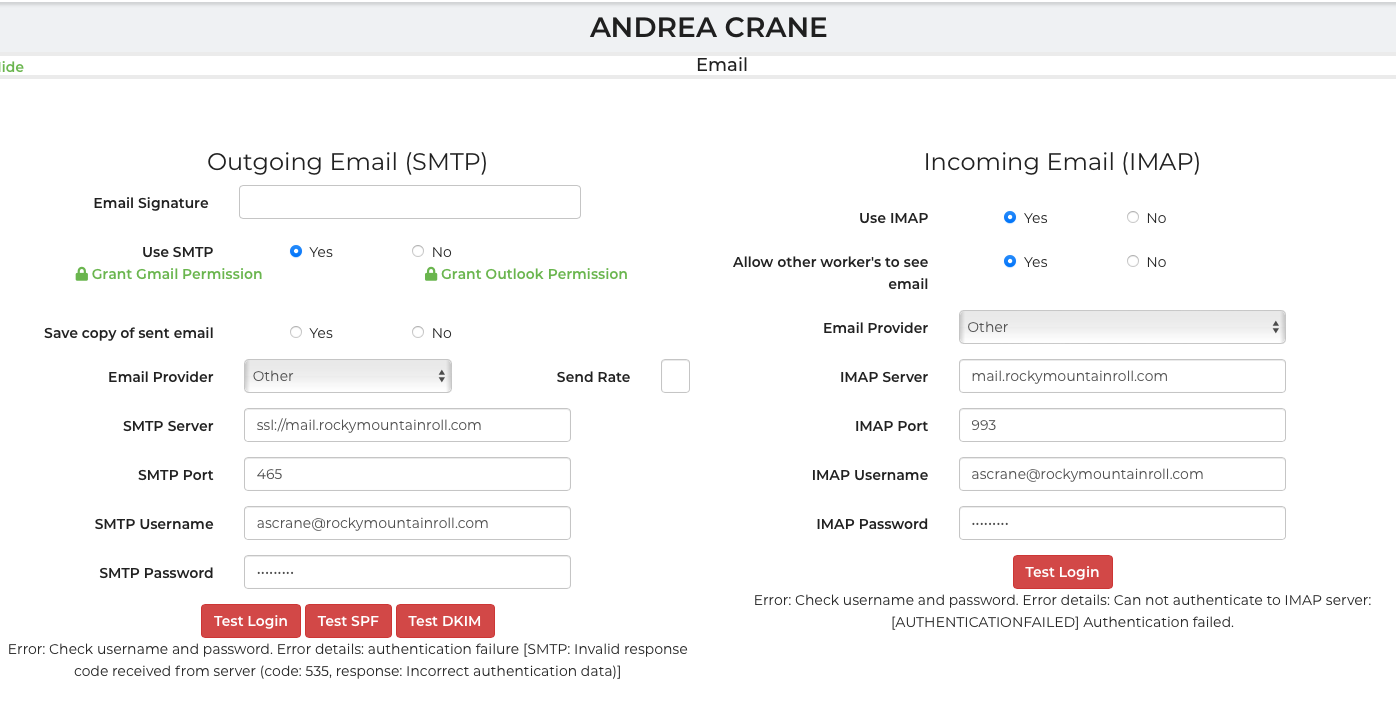Viewport: 1396px width, 720px height.
Task: Set Use IMAP to No
Action: tap(1133, 218)
